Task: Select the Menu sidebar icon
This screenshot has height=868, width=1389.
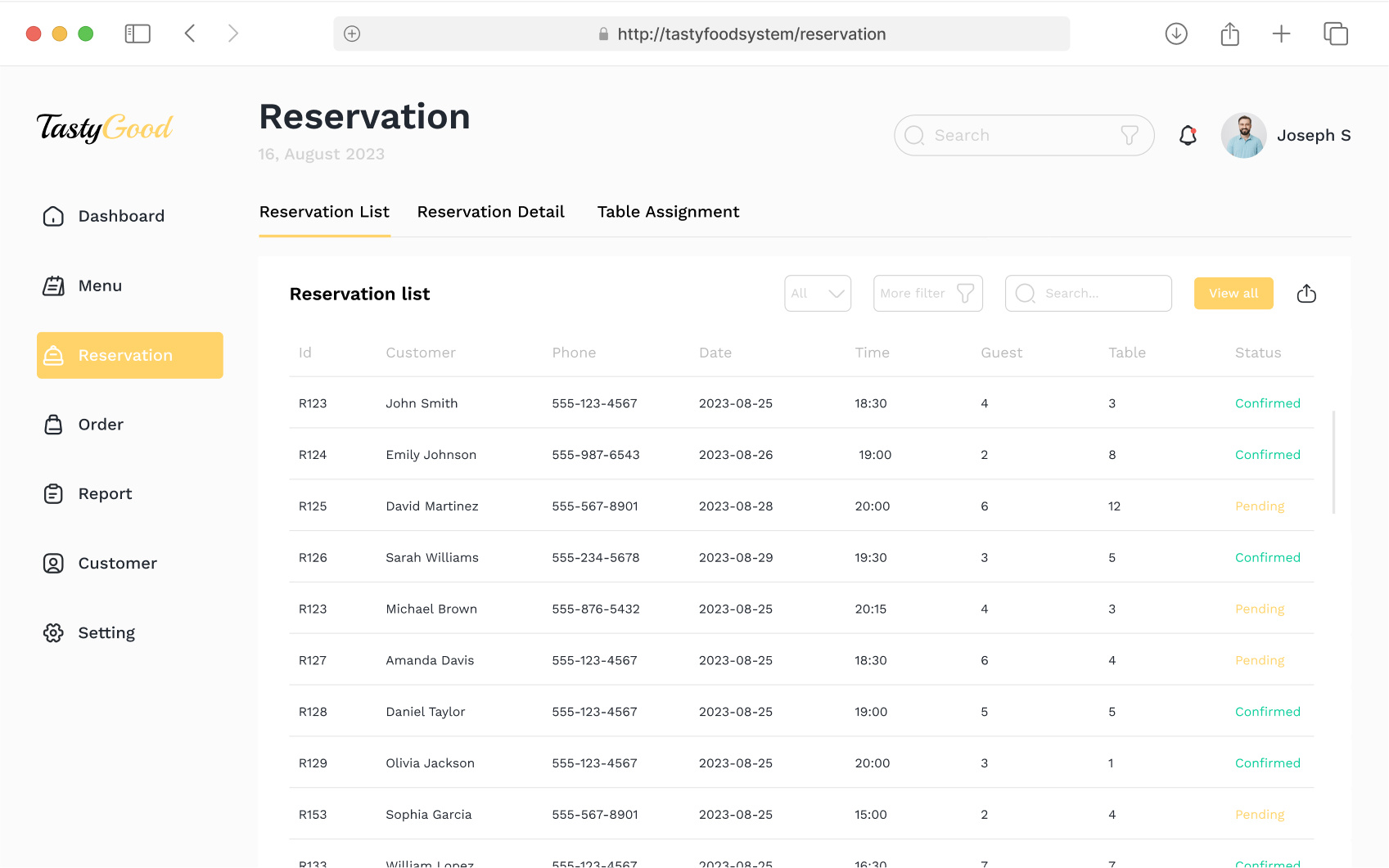Action: point(53,286)
